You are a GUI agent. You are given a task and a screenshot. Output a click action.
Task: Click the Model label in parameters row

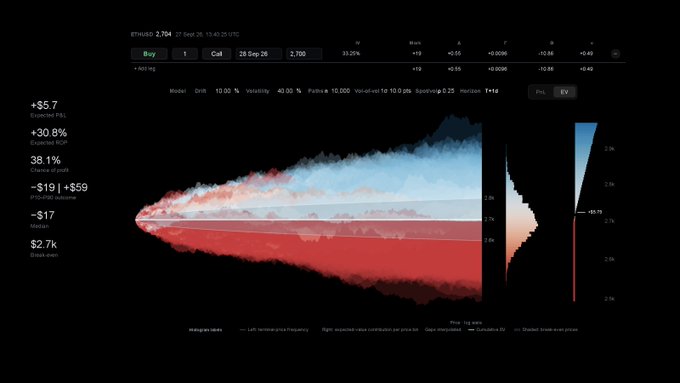tap(177, 91)
